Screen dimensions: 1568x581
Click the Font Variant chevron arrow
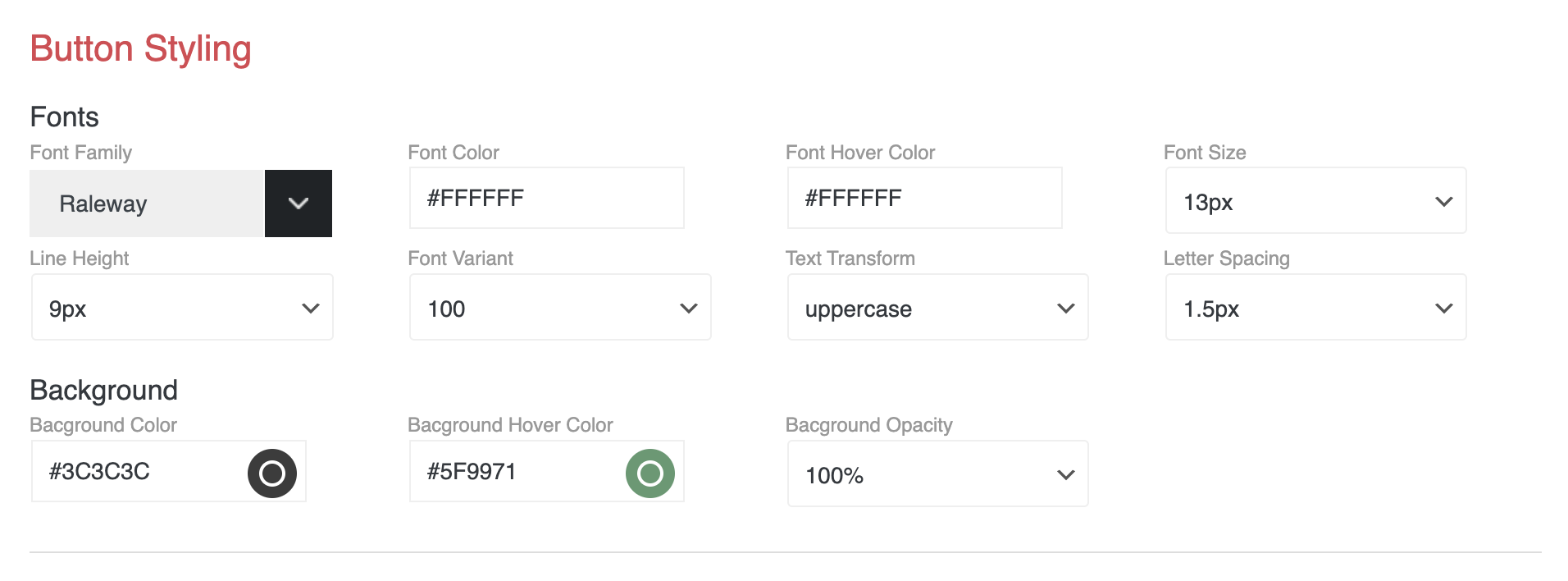pyautogui.click(x=689, y=309)
